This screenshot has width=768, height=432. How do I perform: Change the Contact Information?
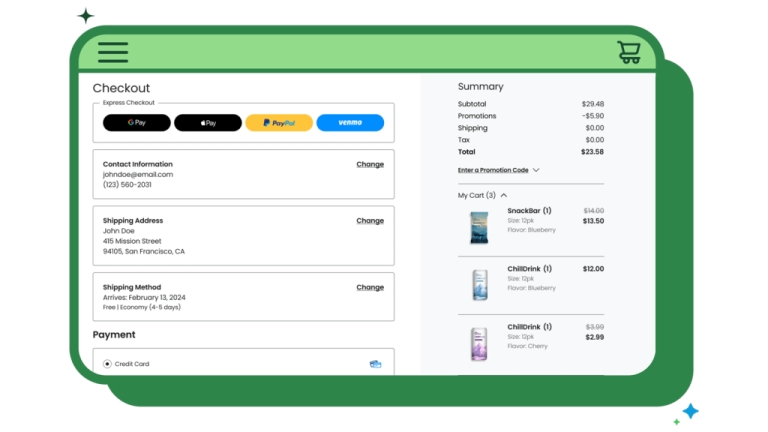(x=370, y=164)
